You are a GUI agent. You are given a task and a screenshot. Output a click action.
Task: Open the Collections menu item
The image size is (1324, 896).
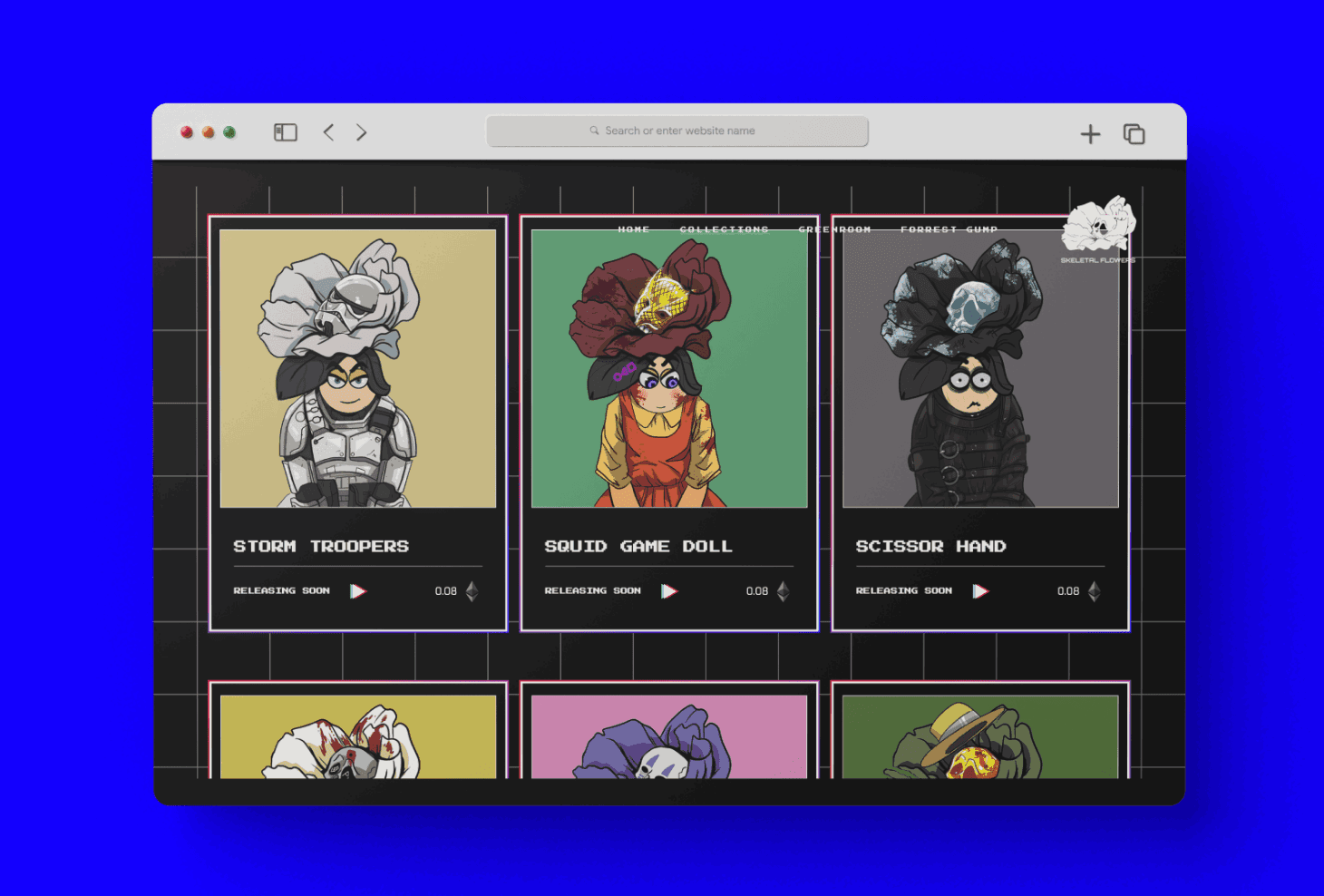(x=724, y=229)
